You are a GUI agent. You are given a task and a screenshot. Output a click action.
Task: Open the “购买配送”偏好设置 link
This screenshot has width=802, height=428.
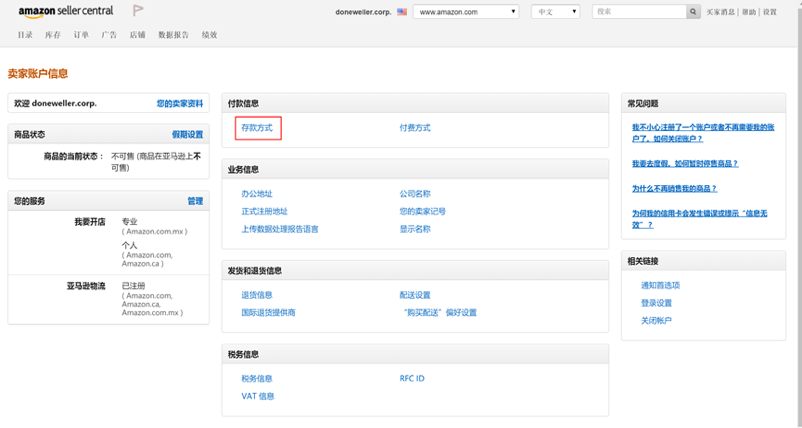pyautogui.click(x=440, y=312)
